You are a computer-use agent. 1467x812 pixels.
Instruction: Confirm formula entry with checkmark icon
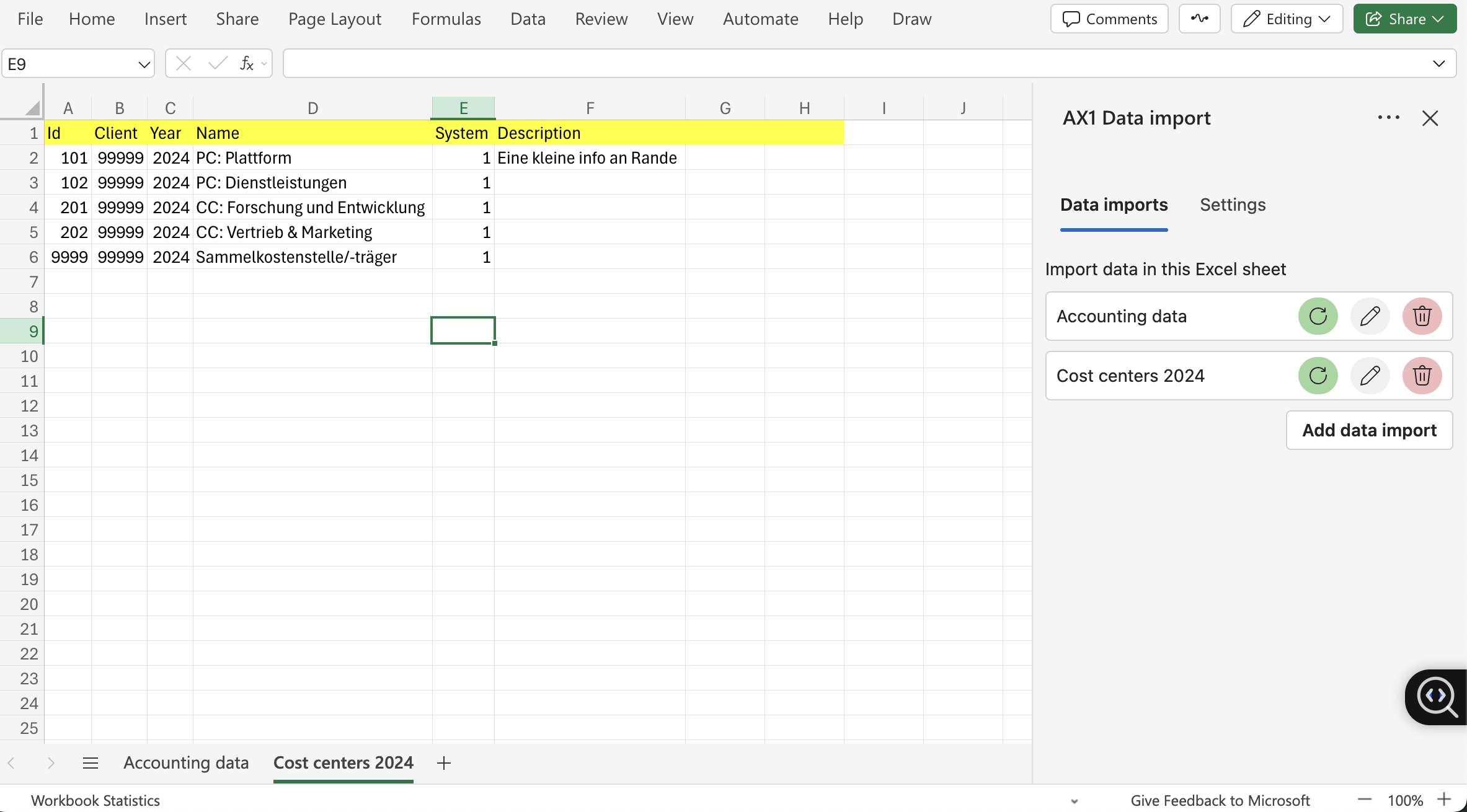pyautogui.click(x=218, y=63)
